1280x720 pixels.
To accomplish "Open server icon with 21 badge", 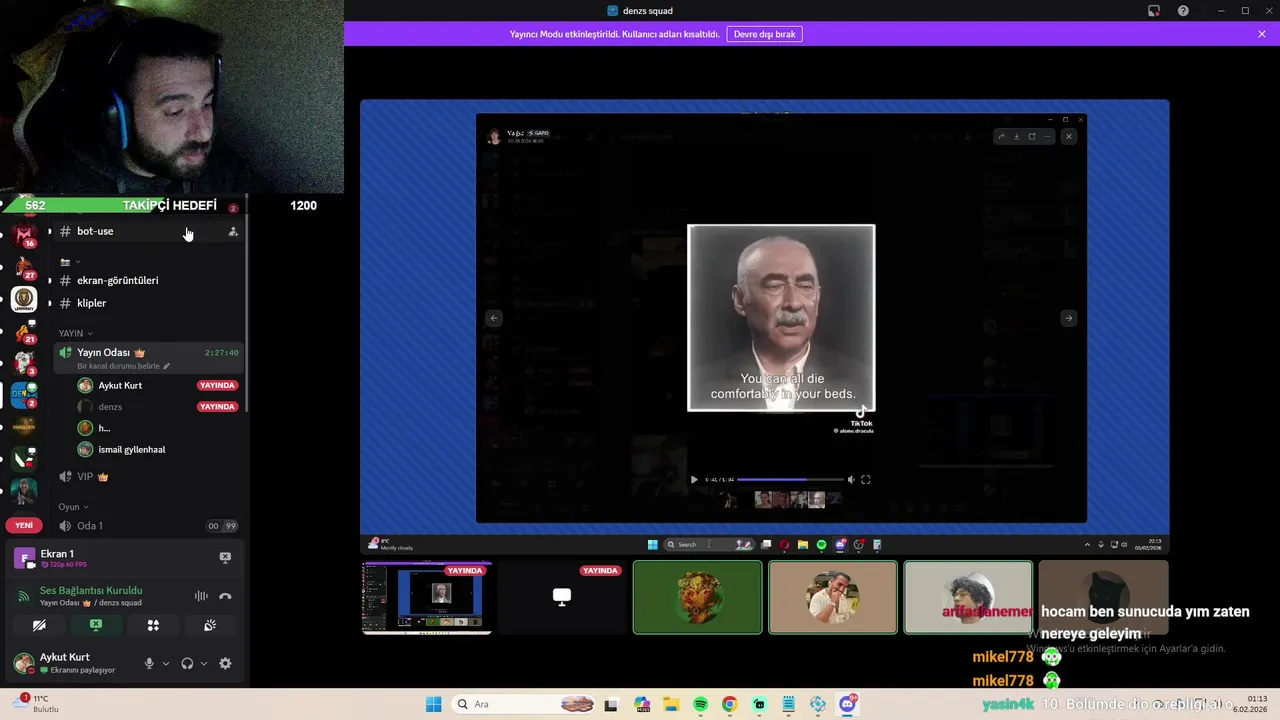I will click(24, 331).
